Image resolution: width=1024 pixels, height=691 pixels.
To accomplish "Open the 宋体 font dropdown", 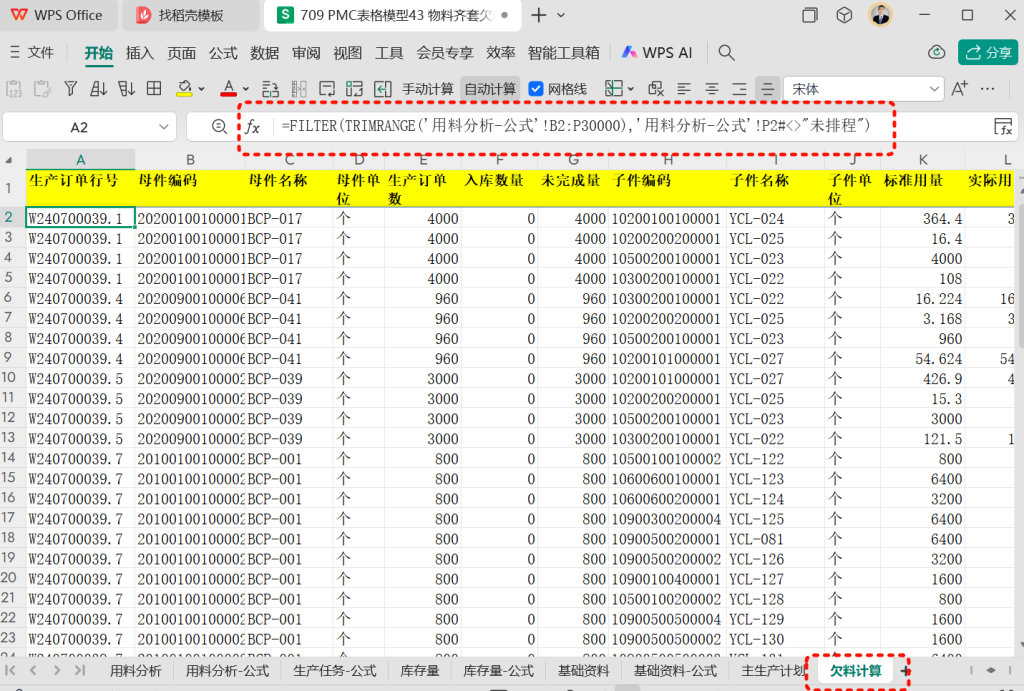I will (934, 89).
